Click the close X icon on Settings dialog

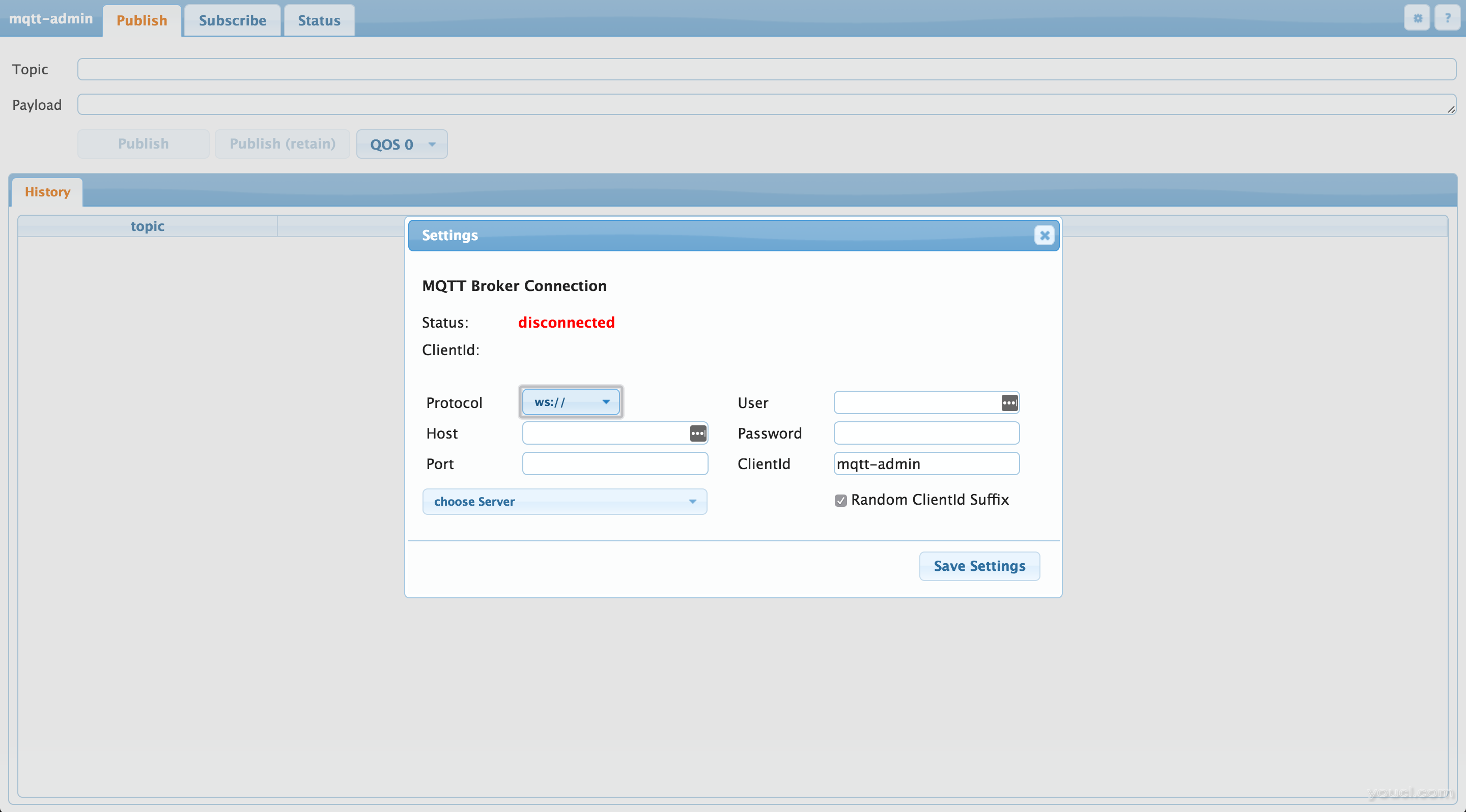[x=1044, y=235]
